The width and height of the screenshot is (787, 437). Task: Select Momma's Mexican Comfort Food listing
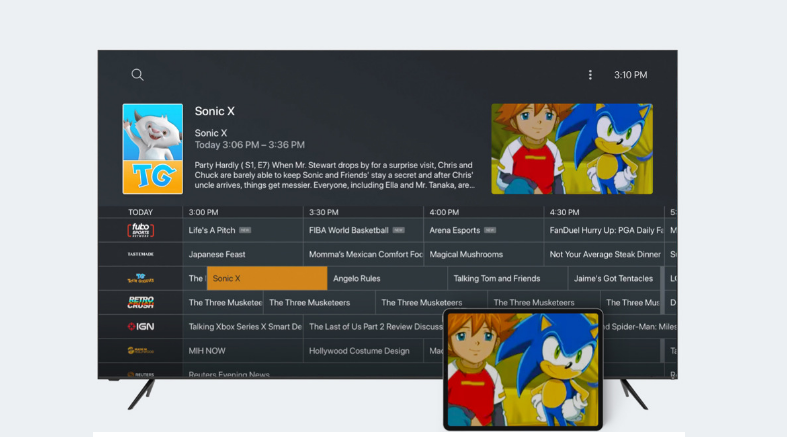(362, 254)
